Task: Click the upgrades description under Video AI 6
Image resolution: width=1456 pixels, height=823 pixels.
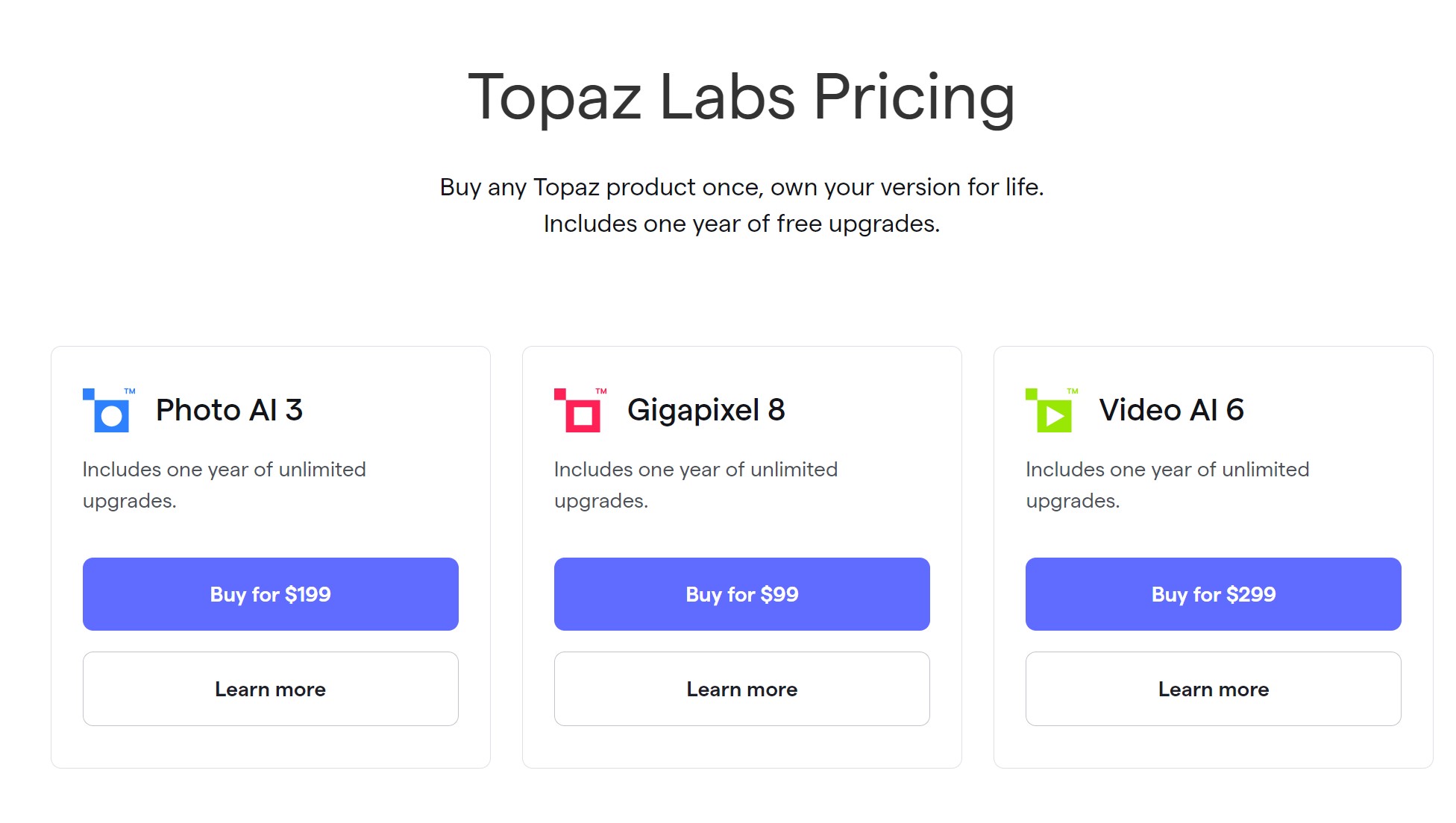Action: click(x=1167, y=485)
